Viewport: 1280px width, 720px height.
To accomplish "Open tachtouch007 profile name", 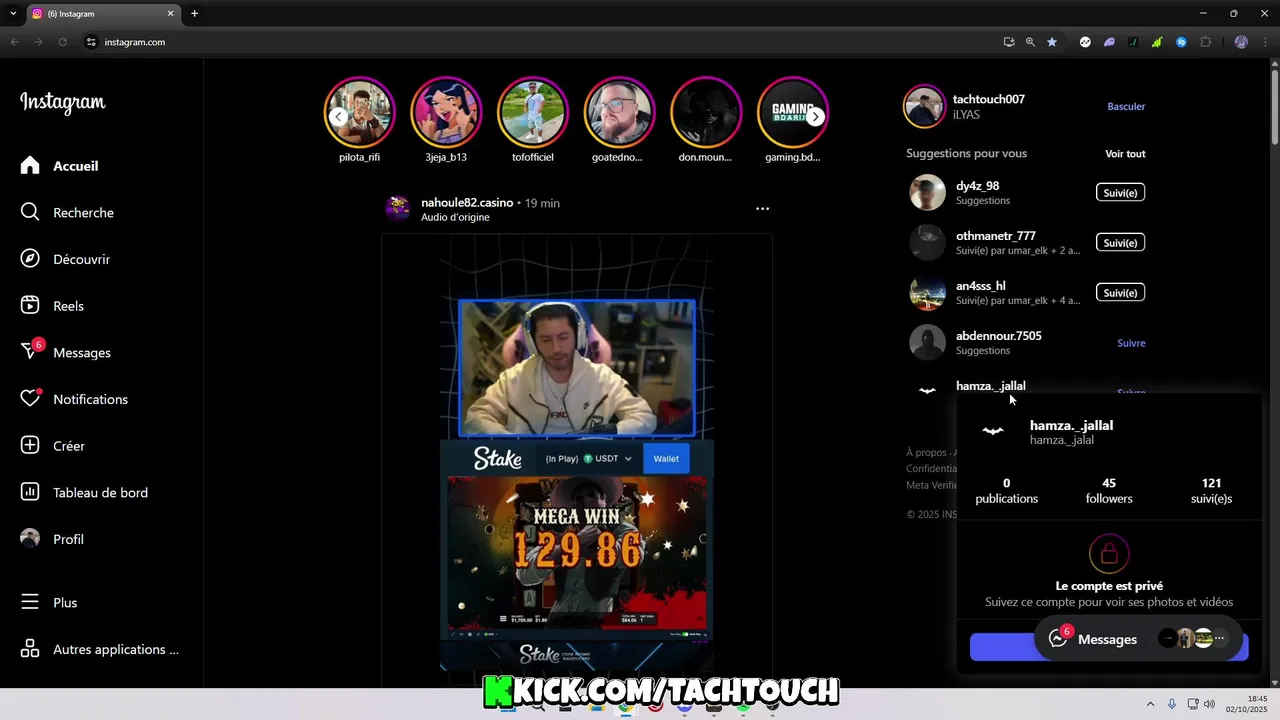I will (x=988, y=100).
